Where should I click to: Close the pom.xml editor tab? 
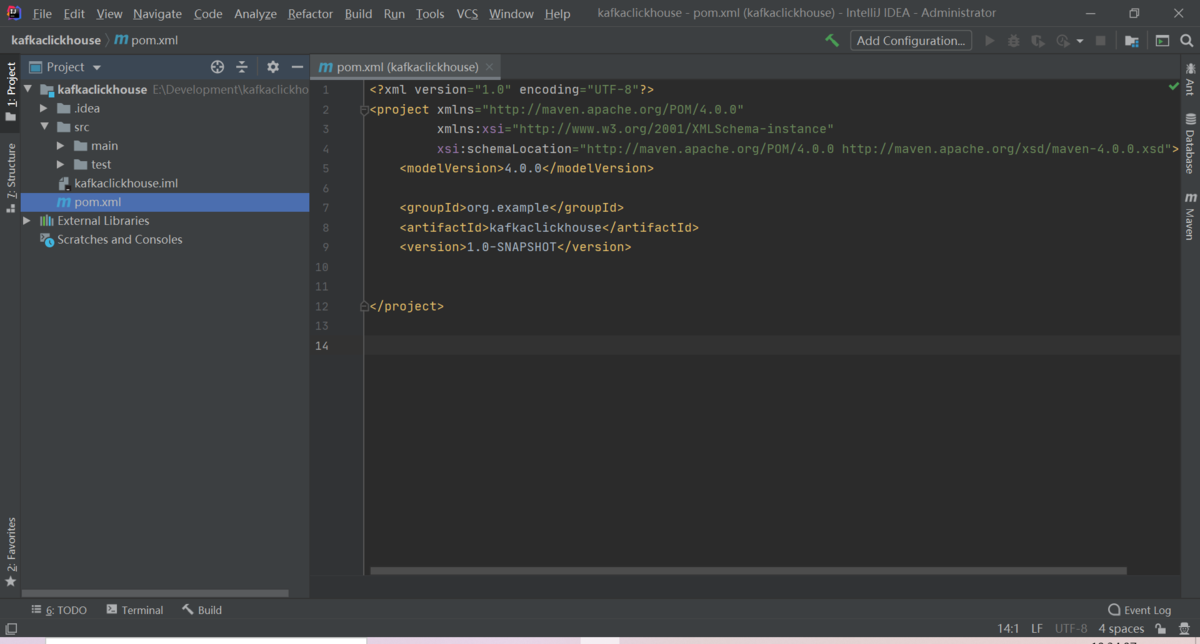pos(490,67)
